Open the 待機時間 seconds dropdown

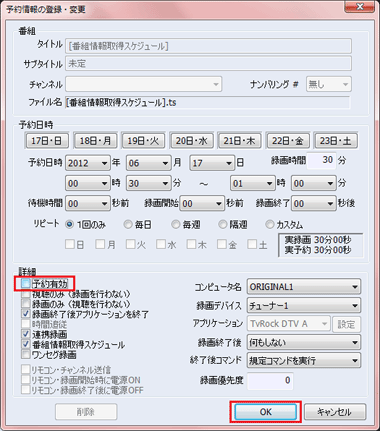tap(88, 203)
